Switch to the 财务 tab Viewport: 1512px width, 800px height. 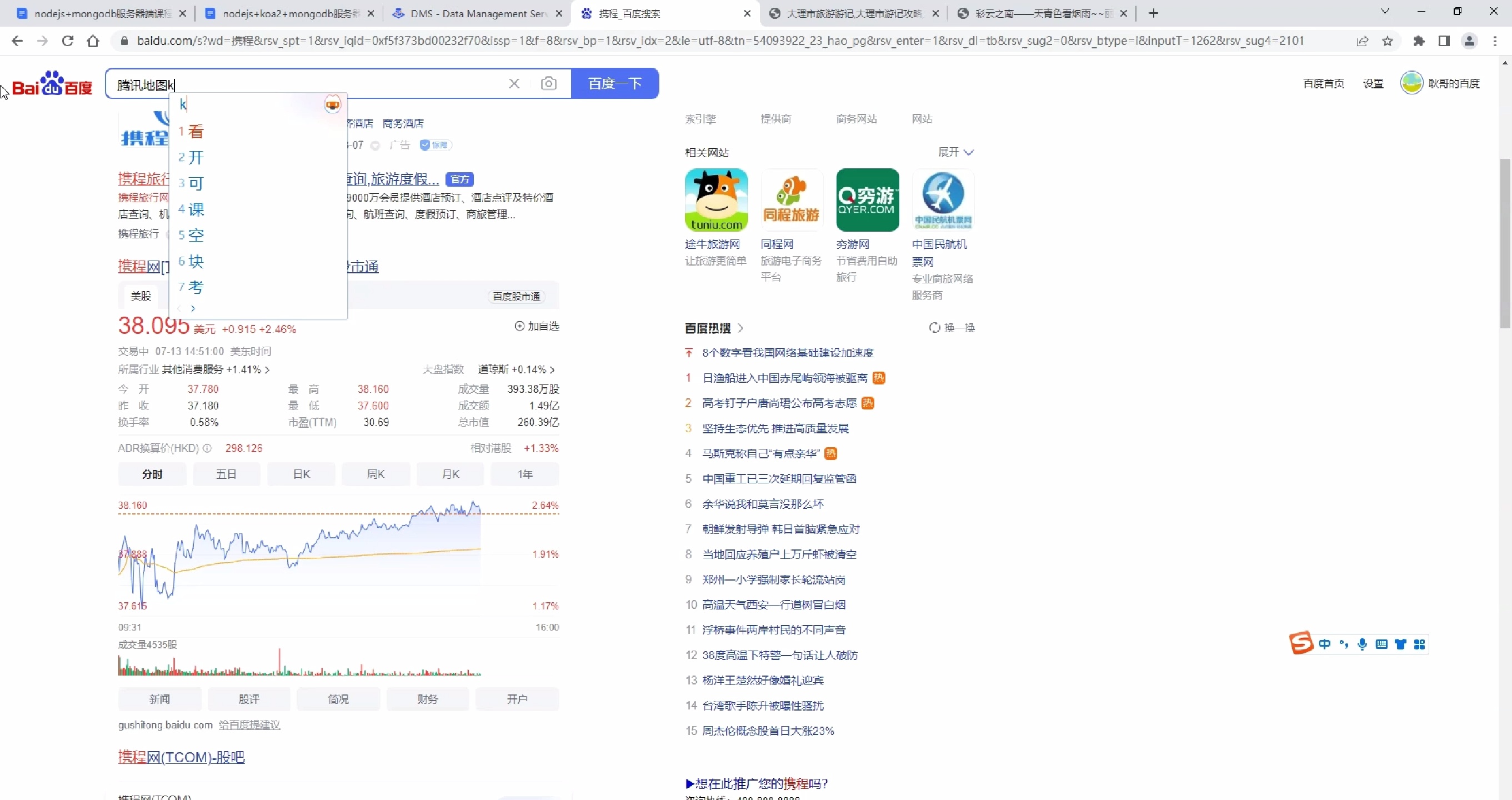[x=427, y=698]
